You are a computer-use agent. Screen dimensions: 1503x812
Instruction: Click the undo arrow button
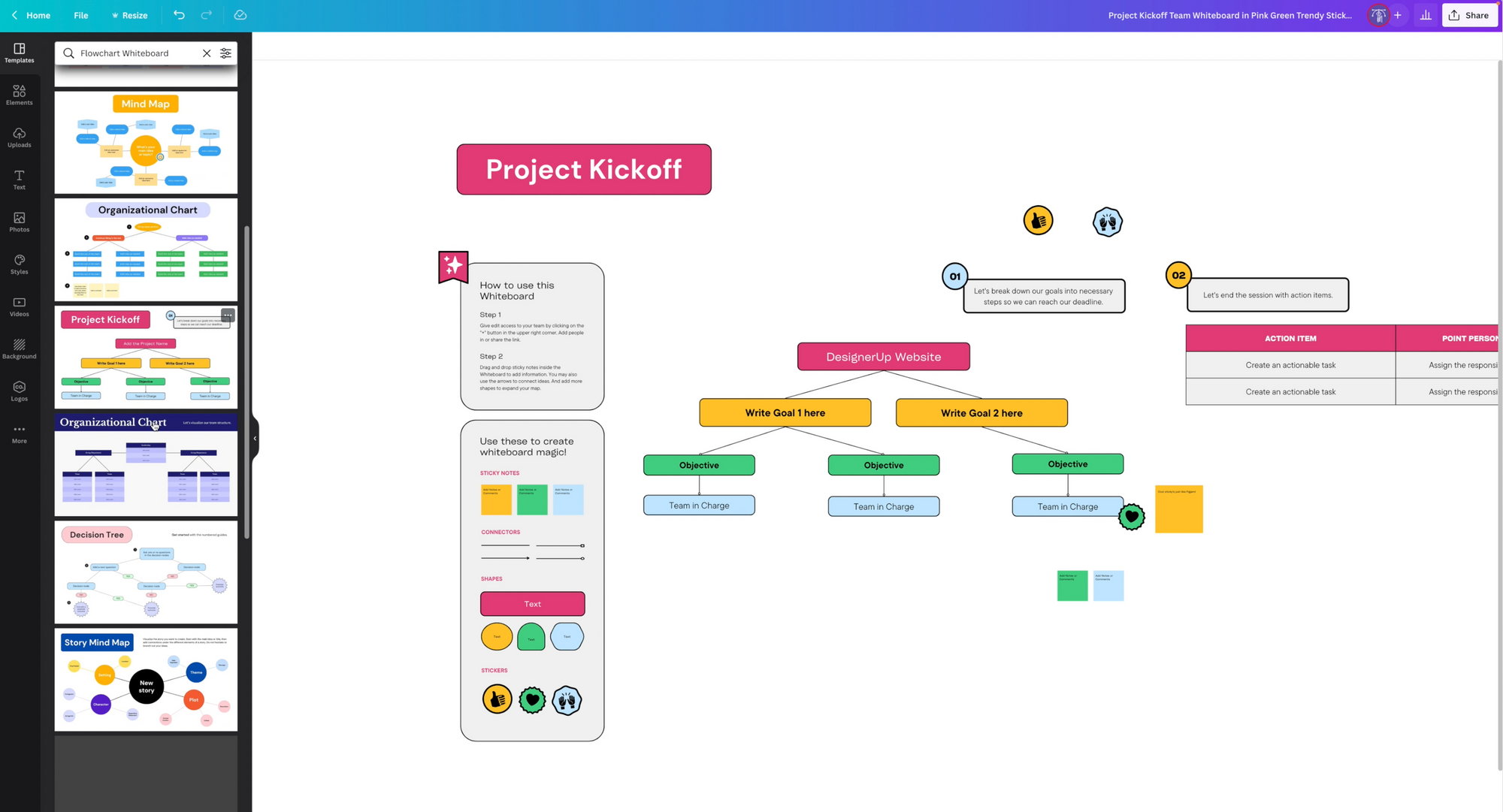[x=178, y=15]
